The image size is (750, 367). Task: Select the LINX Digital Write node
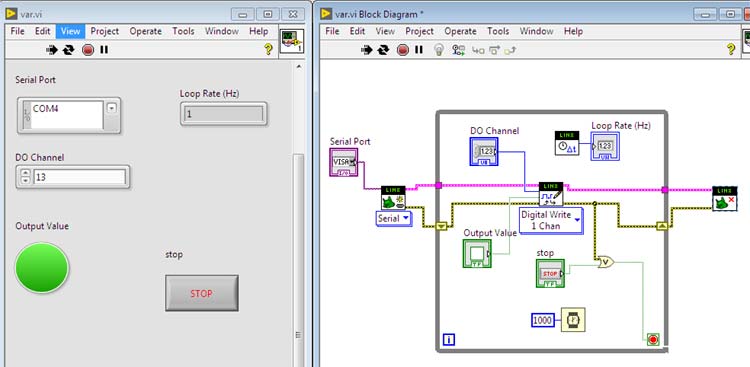551,194
